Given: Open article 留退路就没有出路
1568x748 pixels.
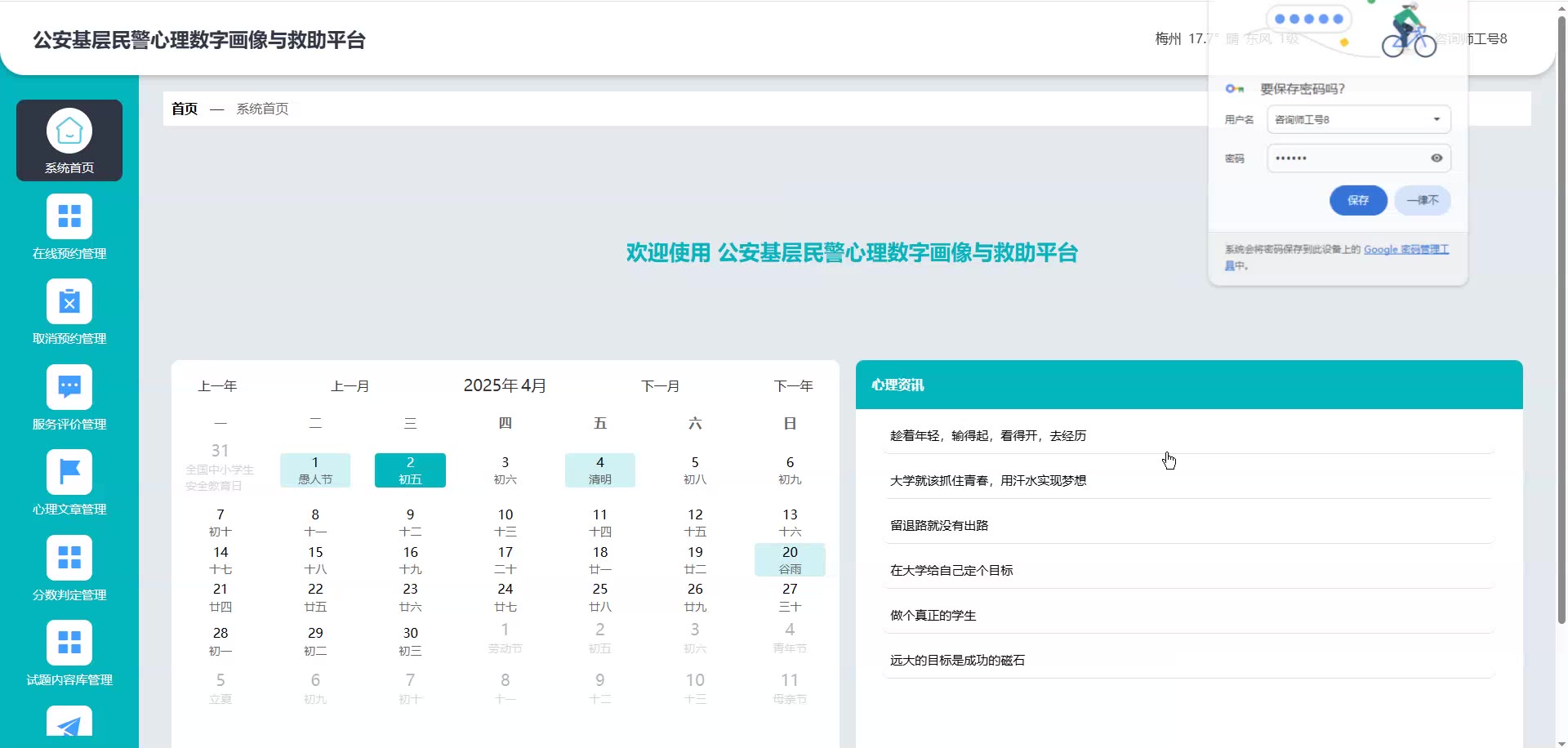Looking at the screenshot, I should (x=939, y=526).
